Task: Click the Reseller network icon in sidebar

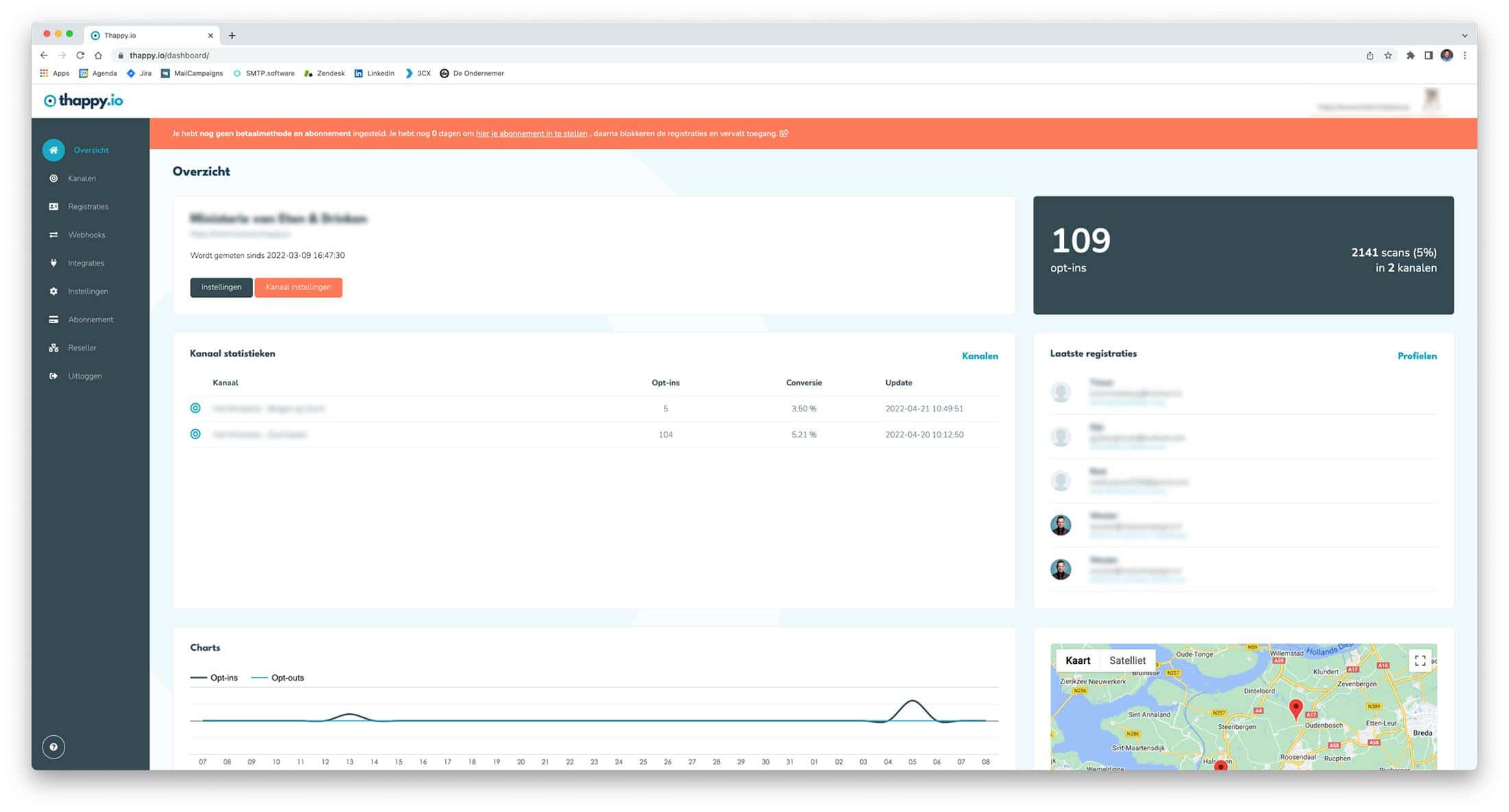Action: point(54,348)
